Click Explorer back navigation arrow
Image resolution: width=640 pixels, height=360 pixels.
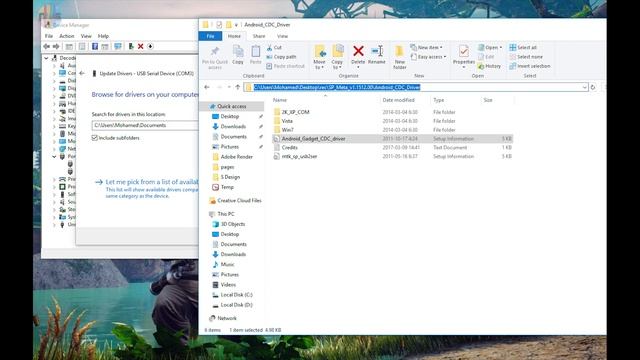(x=207, y=87)
